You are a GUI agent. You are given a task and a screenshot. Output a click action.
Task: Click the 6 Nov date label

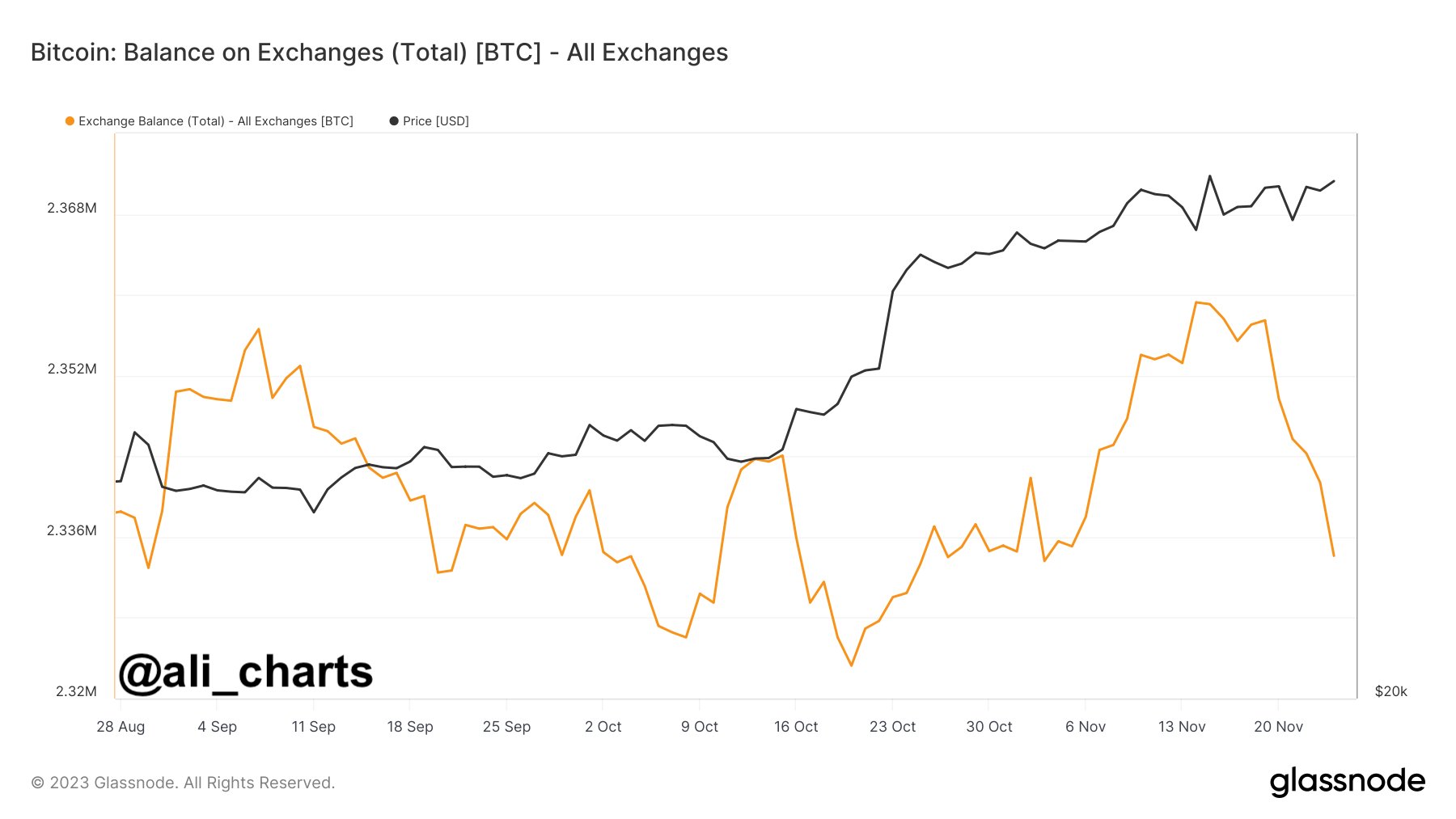click(x=1086, y=726)
